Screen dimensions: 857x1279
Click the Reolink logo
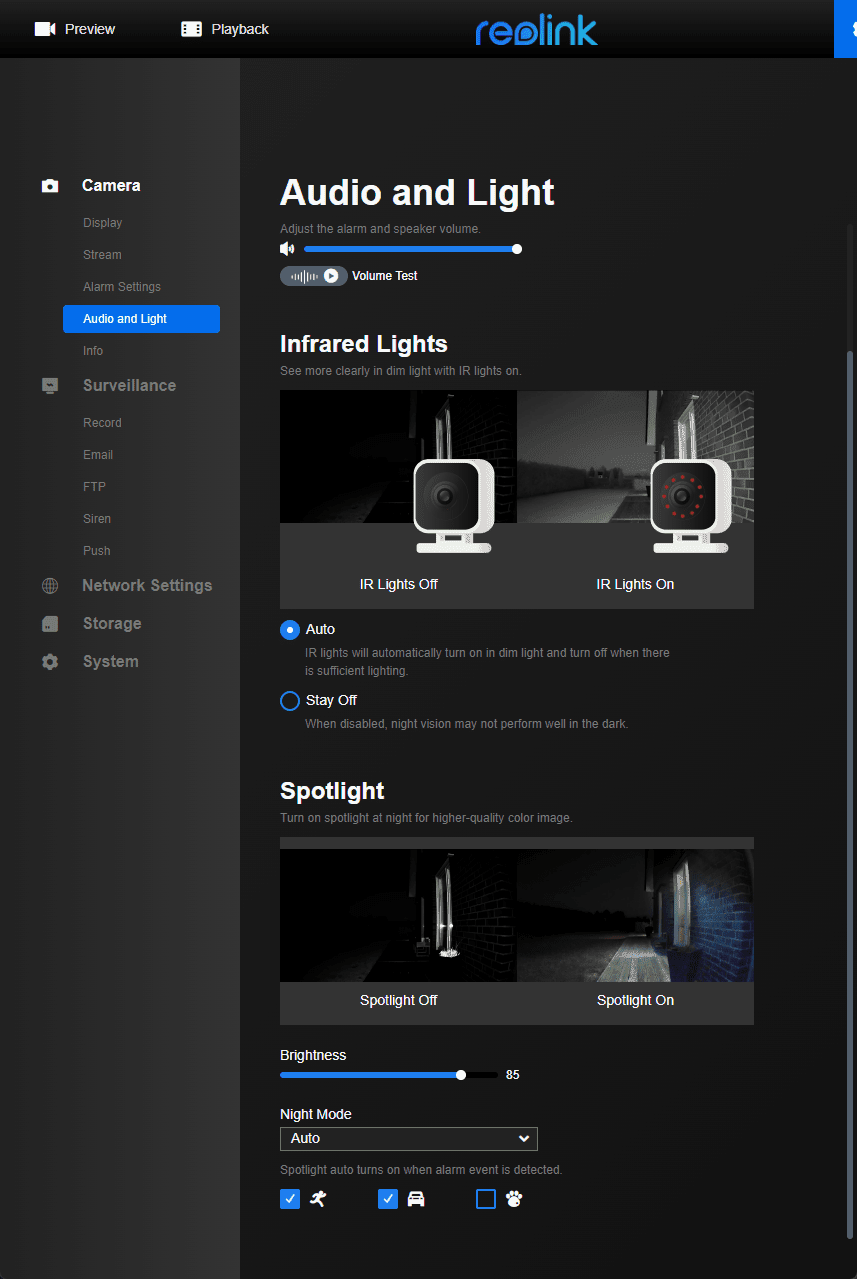click(536, 30)
